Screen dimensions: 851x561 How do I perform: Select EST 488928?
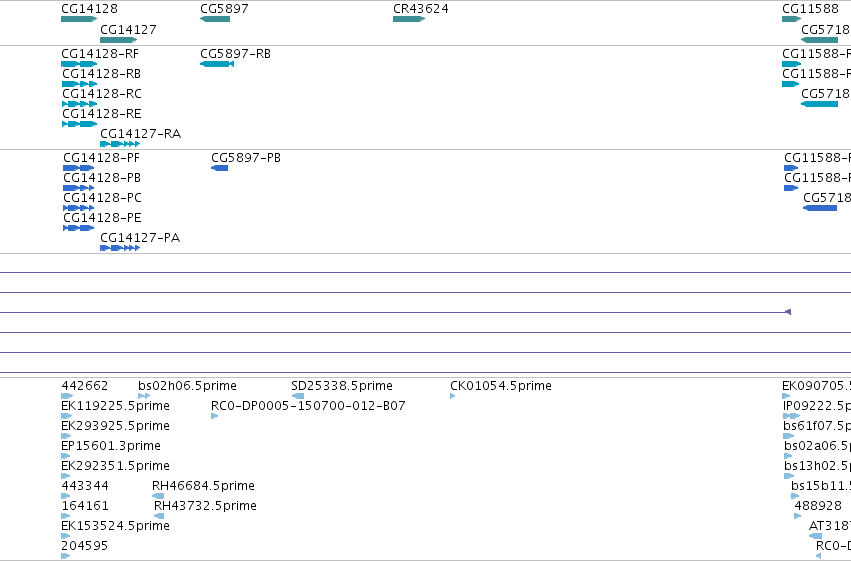[818, 506]
